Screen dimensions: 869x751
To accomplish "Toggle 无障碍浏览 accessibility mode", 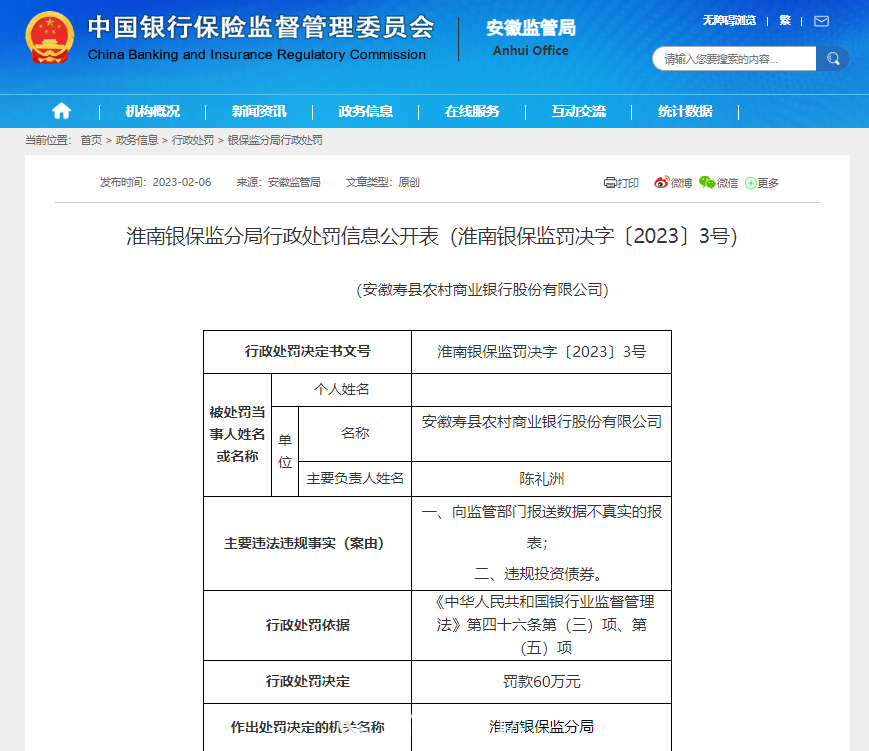I will point(728,21).
